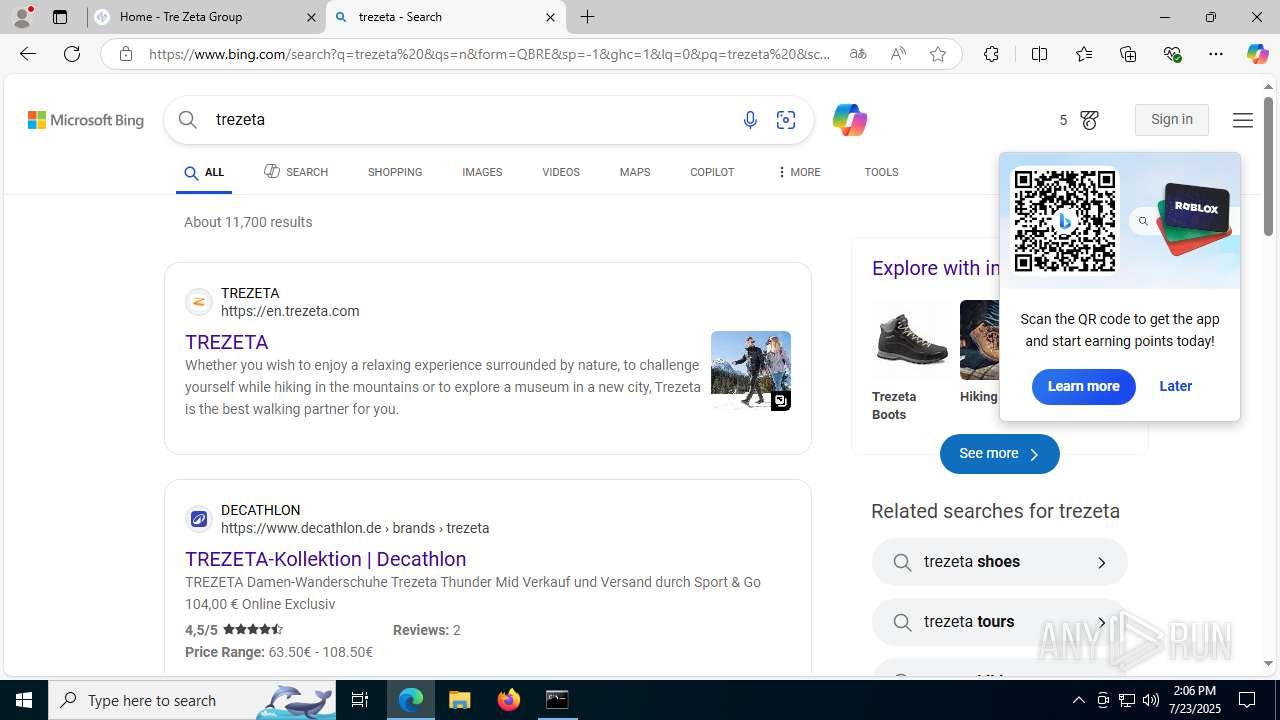Screen dimensions: 1280x720
Task: Click the QR code in rewards popup
Action: pos(1065,221)
